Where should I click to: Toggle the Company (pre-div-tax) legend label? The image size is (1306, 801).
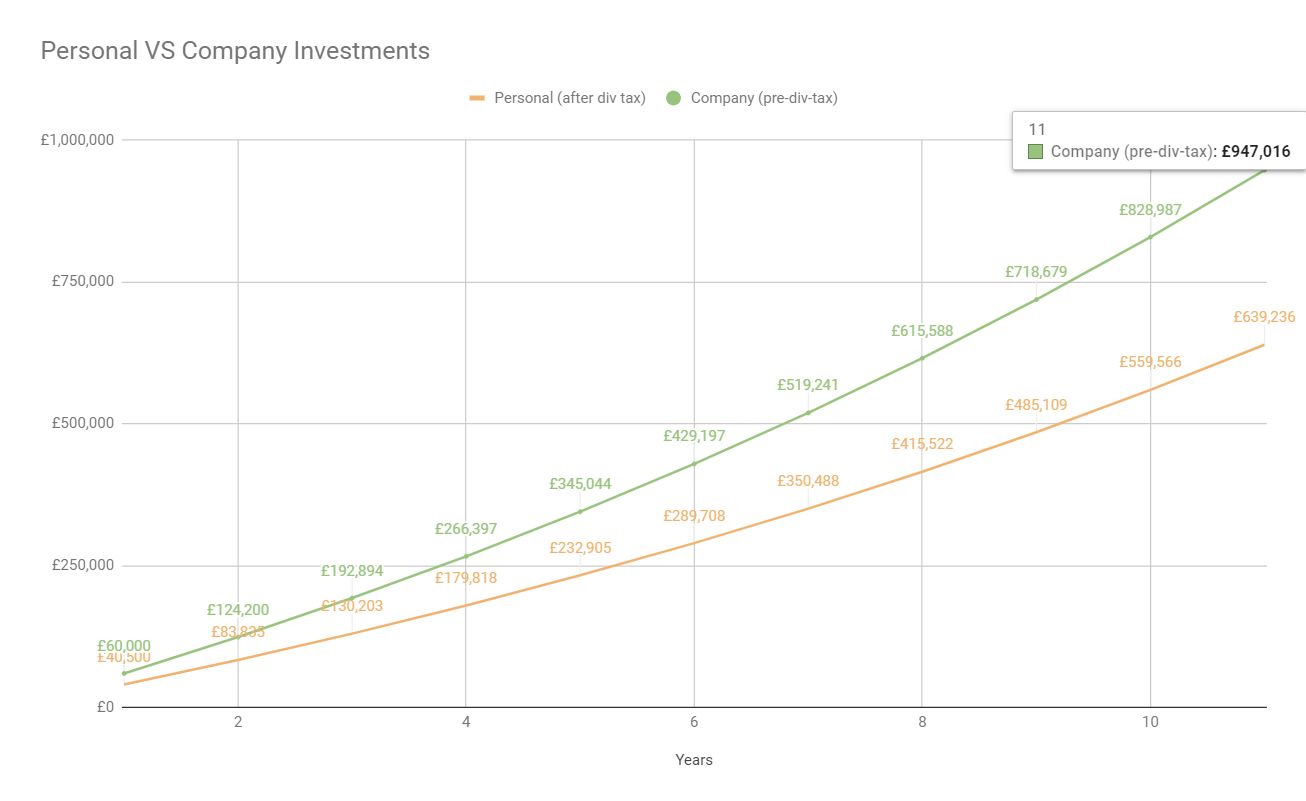point(764,98)
